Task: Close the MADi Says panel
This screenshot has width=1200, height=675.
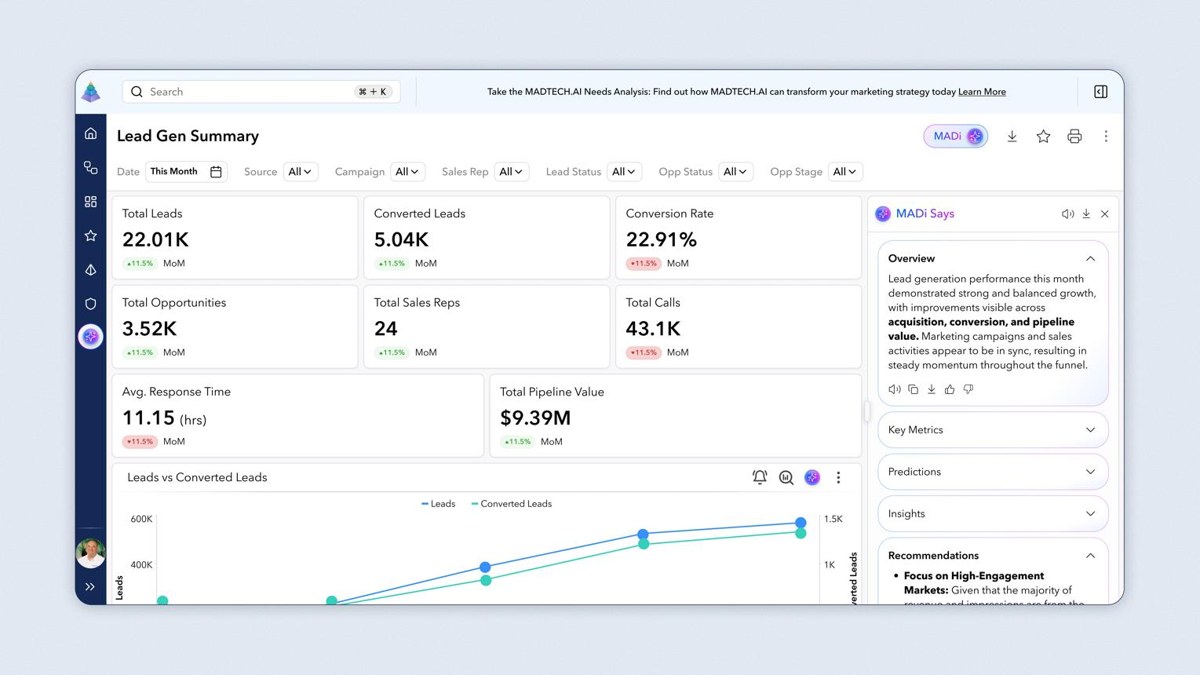Action: (x=1105, y=214)
